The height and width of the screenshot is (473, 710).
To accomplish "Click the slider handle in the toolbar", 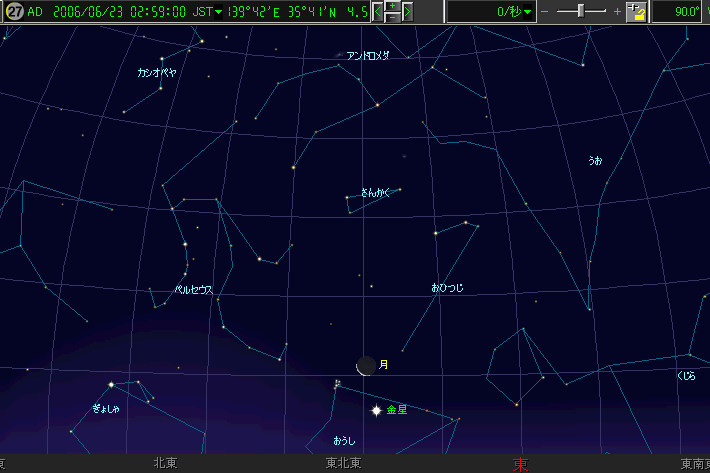I will click(x=583, y=11).
